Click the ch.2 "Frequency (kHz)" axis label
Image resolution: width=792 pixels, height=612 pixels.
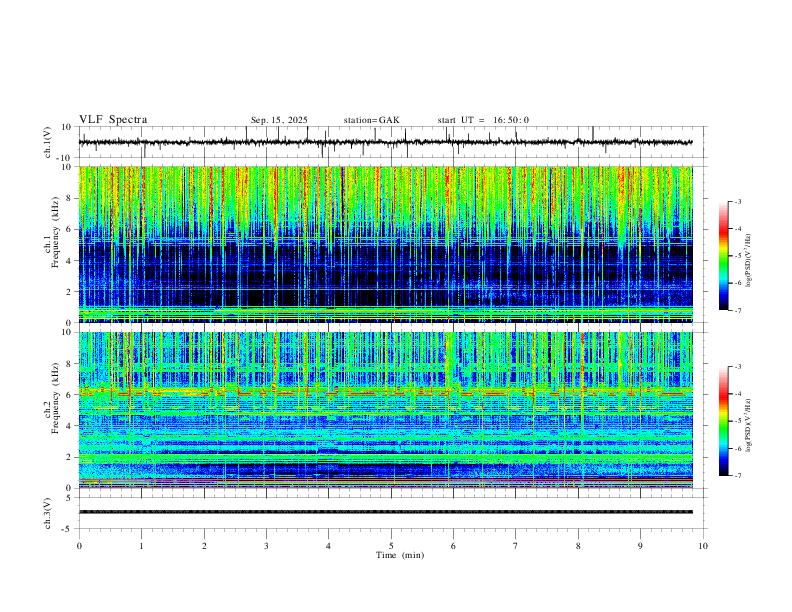(x=55, y=398)
